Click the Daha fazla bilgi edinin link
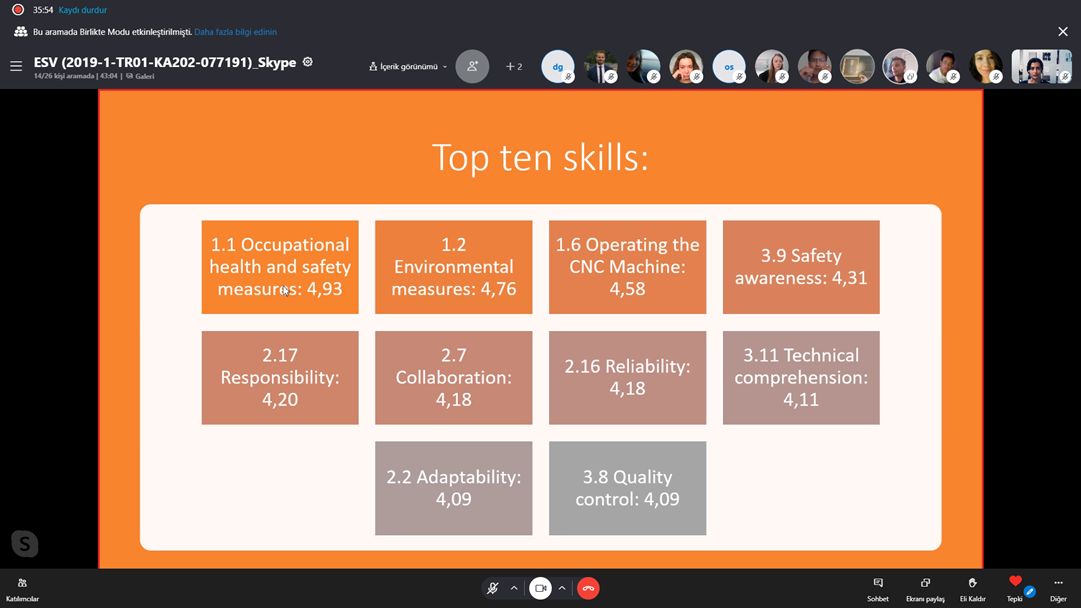 [236, 32]
